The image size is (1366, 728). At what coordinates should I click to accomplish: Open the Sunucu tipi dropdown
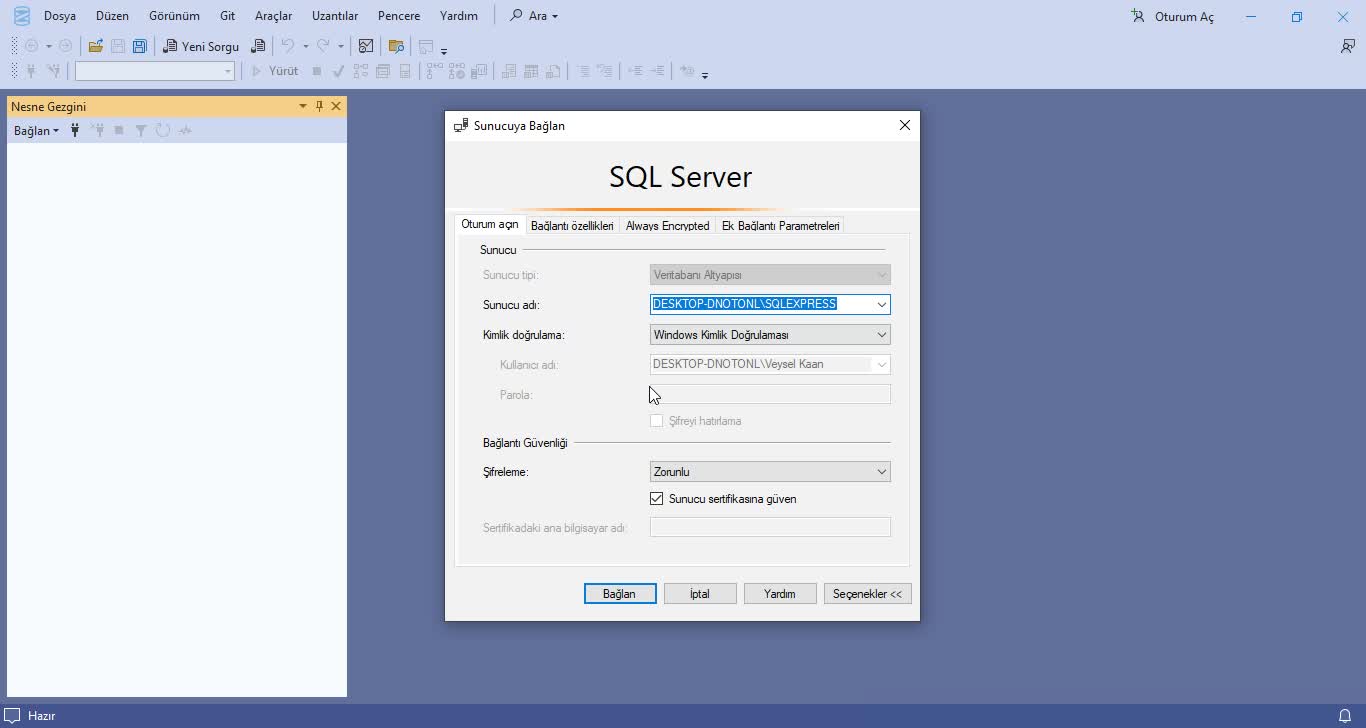[882, 275]
